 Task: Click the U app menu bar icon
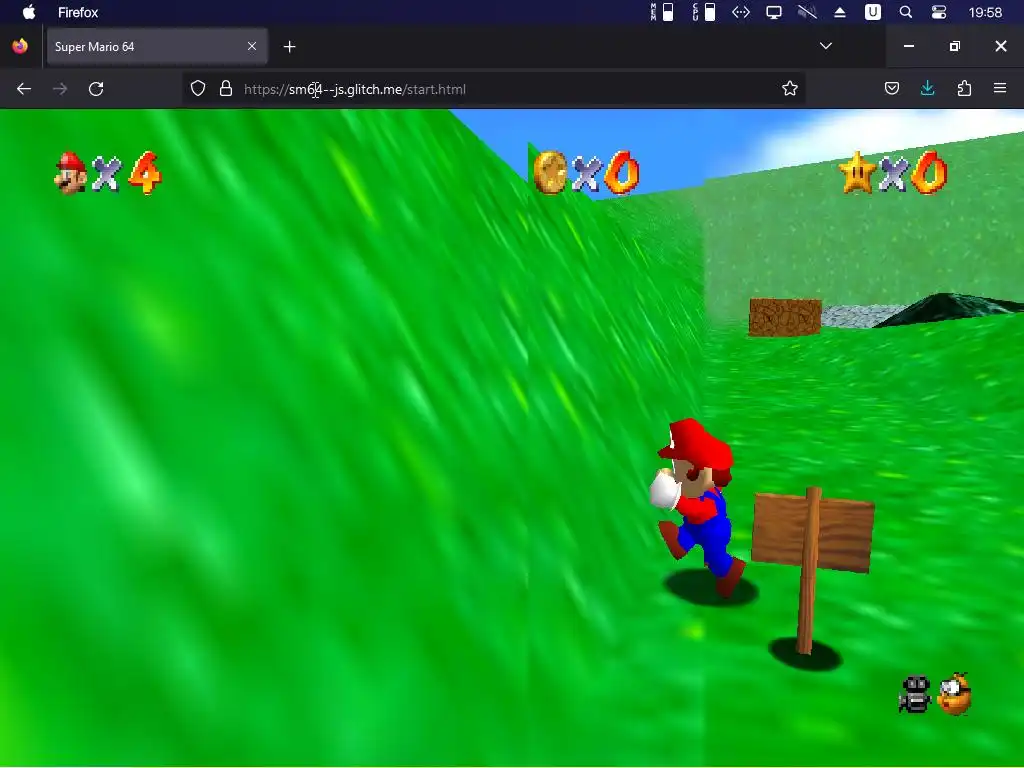click(x=872, y=12)
